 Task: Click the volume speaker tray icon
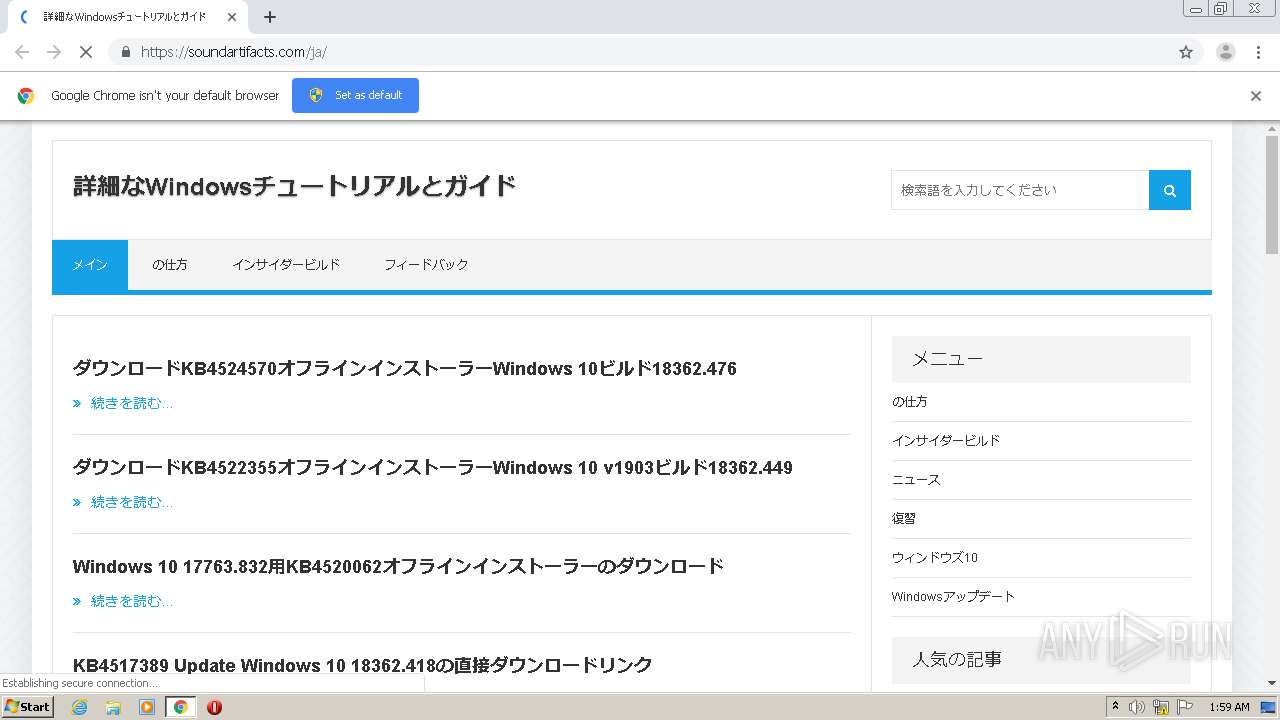[1137, 707]
